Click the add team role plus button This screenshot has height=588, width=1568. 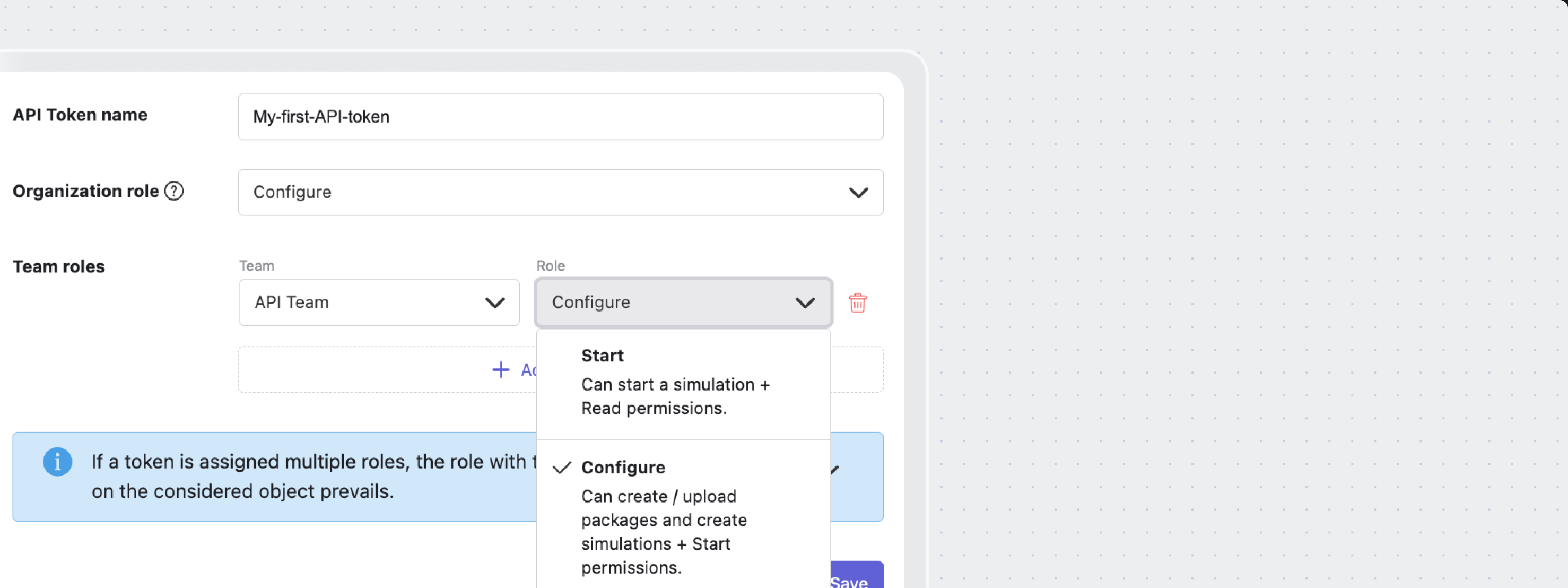pyautogui.click(x=500, y=369)
